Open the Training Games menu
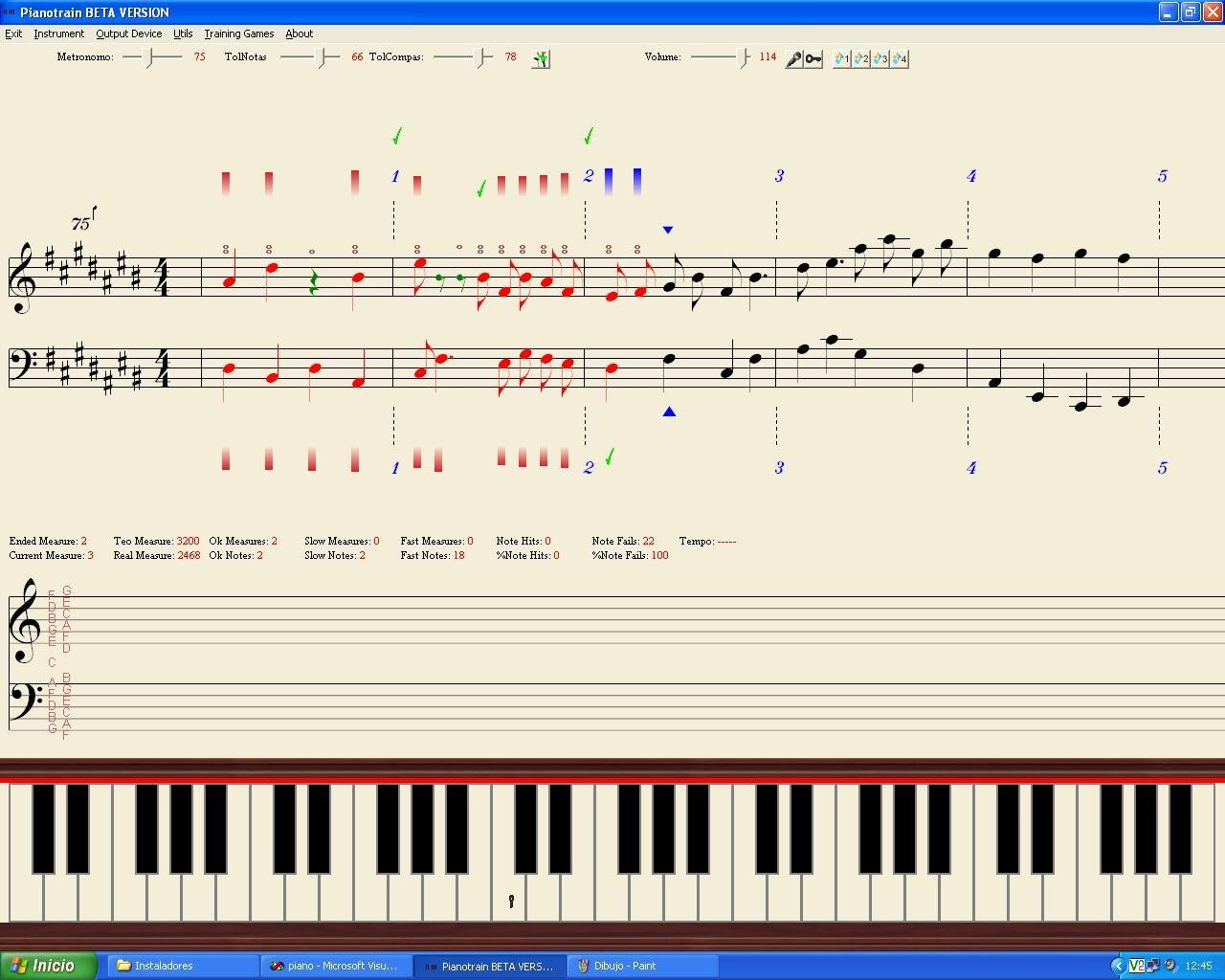Image resolution: width=1225 pixels, height=980 pixels. pyautogui.click(x=238, y=33)
